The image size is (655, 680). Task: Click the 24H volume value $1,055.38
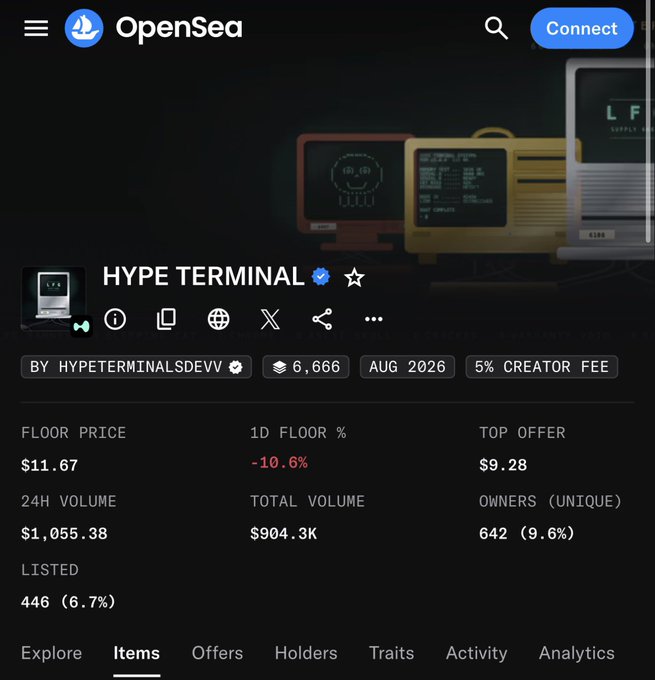pos(64,533)
